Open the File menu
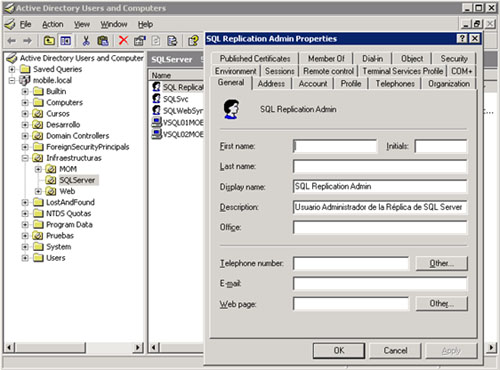Viewport: 500px width, 370px height. (x=25, y=24)
